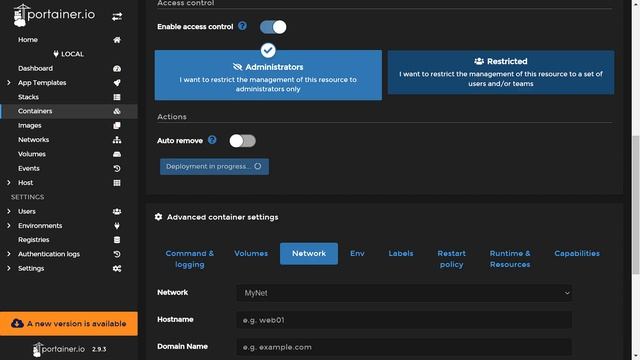
Task: Open Networks in the sidebar
Action: click(33, 140)
